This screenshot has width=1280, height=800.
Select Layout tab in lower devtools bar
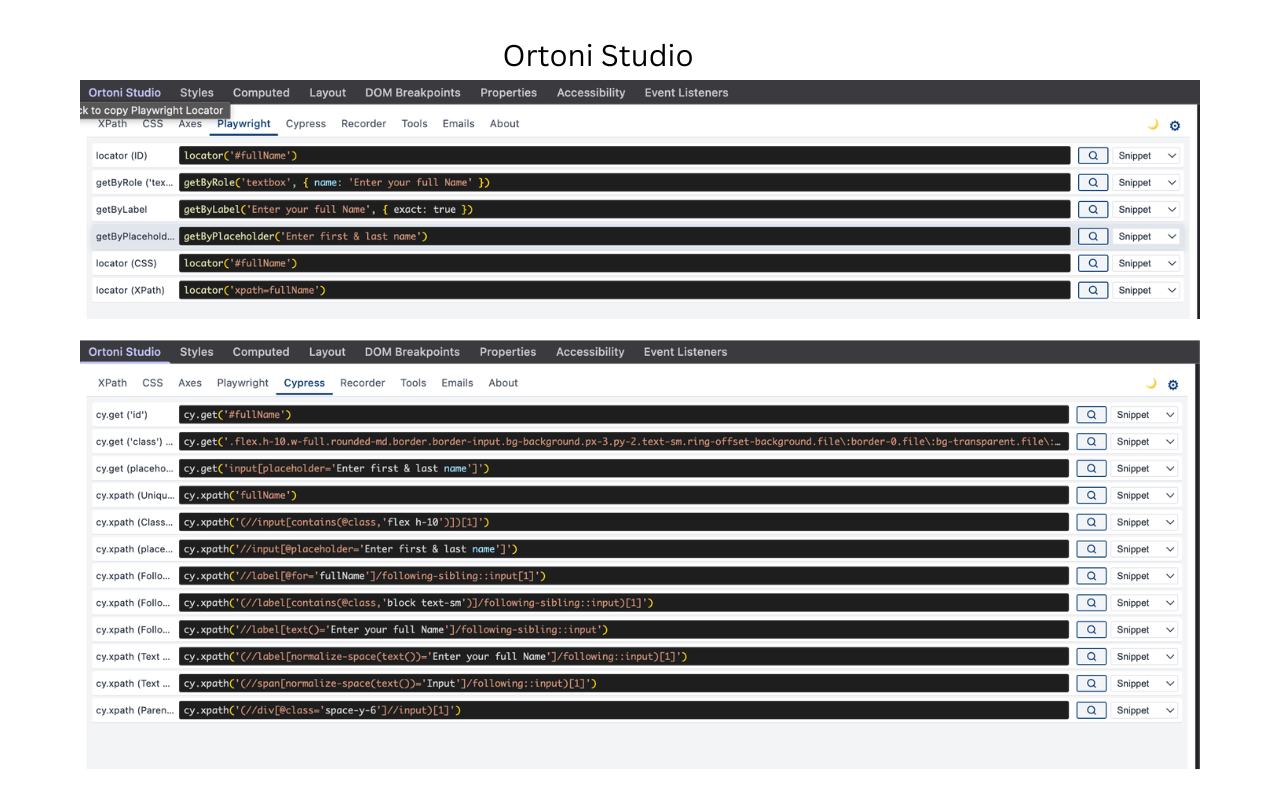point(327,352)
